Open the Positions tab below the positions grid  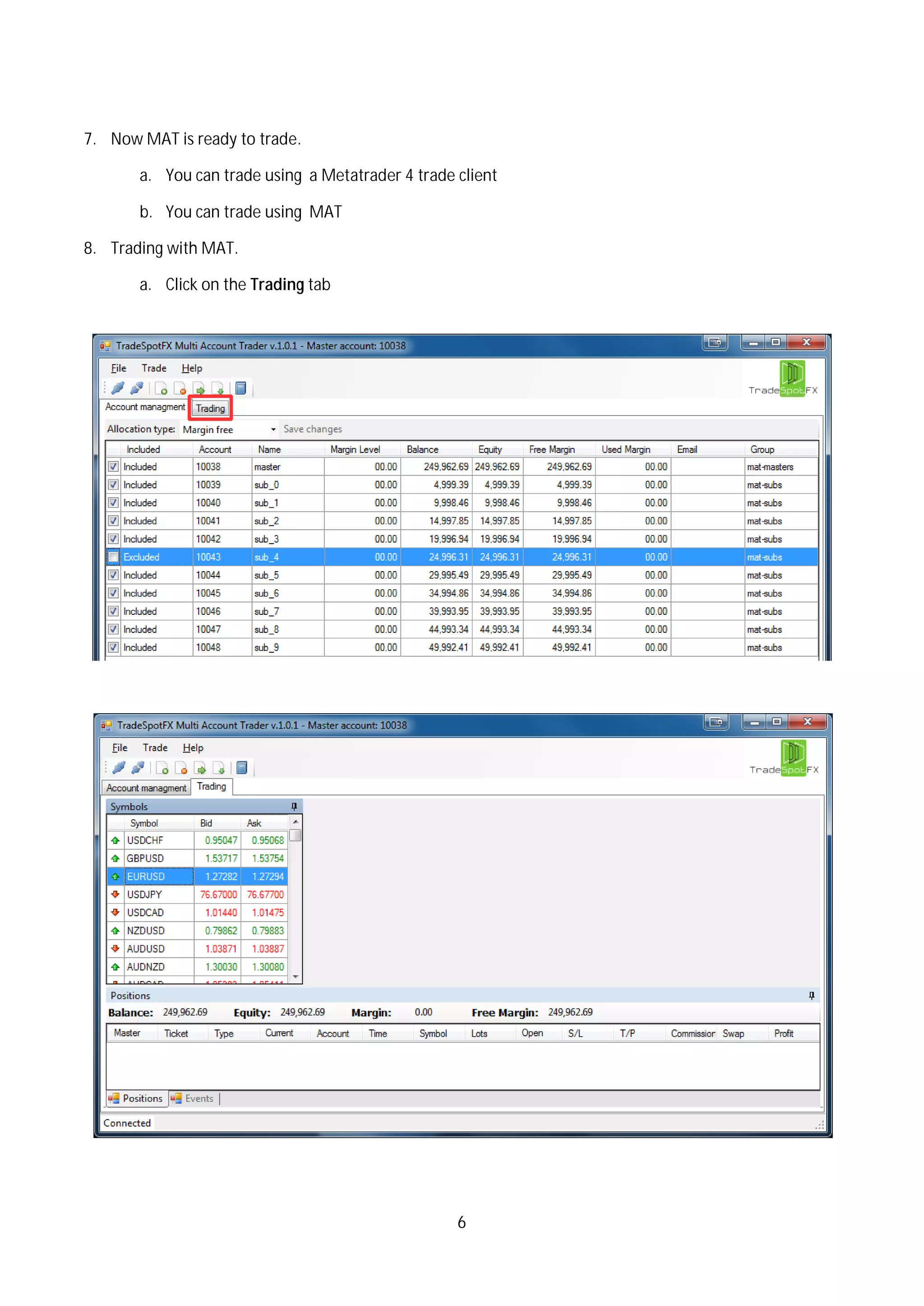click(137, 1099)
